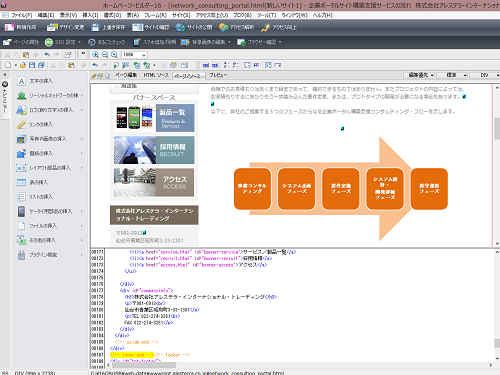This screenshot has height=375, width=500.
Task: Switch to ページ編集 tab
Action: [x=126, y=75]
